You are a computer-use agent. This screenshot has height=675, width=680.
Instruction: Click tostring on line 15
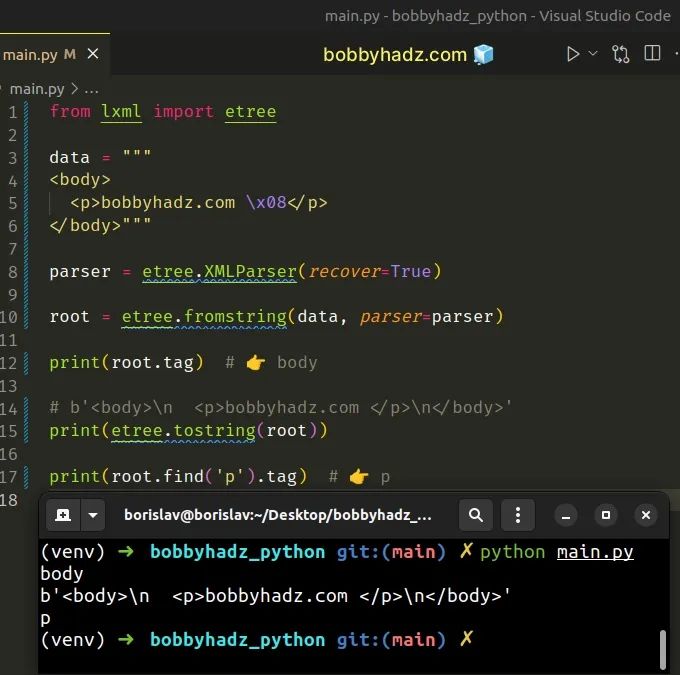coord(214,431)
